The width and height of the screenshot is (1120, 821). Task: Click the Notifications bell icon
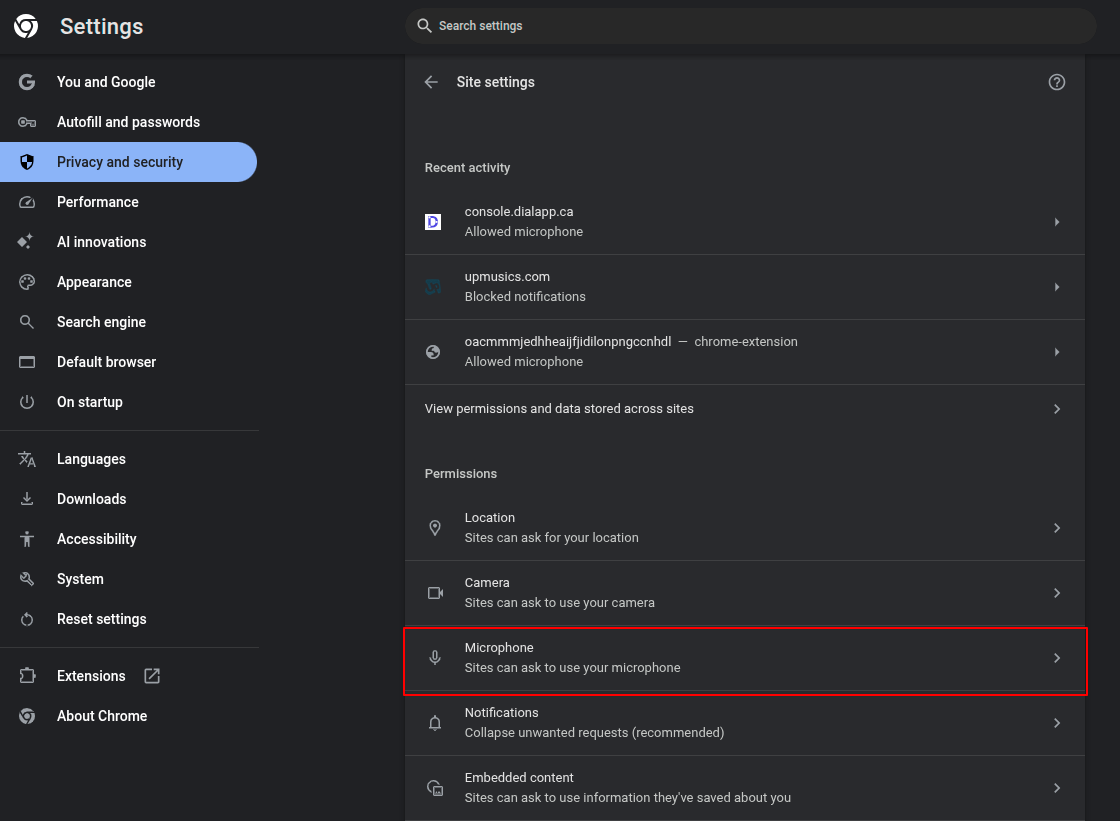(435, 722)
